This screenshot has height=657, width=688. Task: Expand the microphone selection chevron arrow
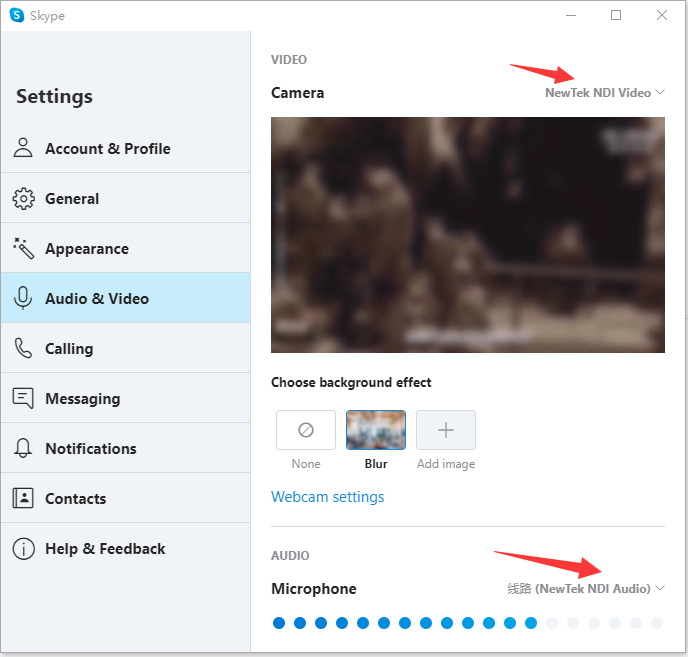(660, 588)
